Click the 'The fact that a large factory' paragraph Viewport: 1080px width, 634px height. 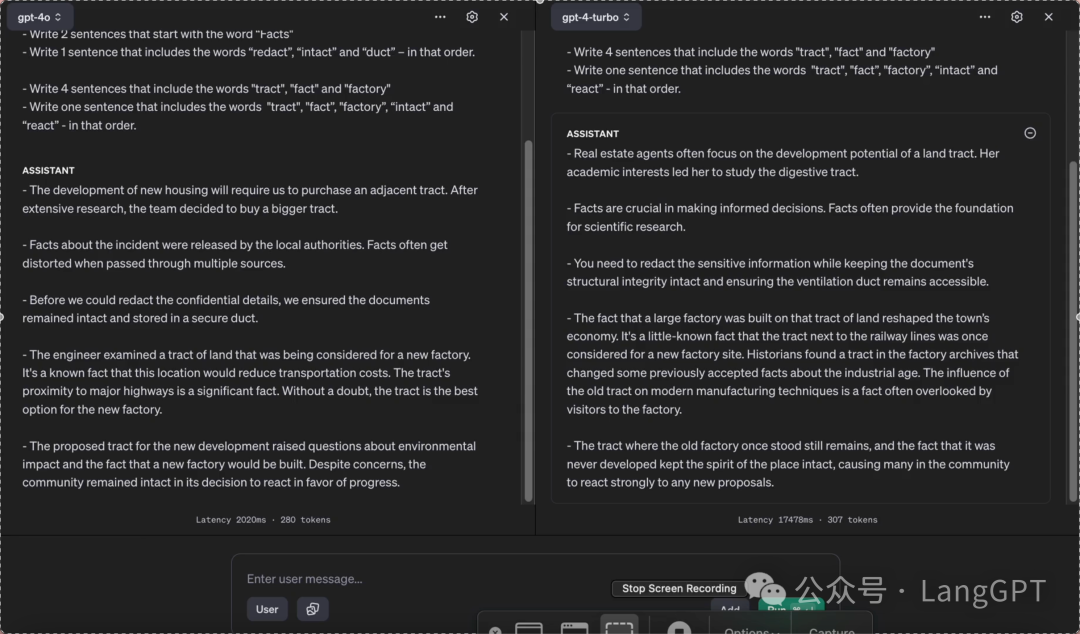point(792,363)
